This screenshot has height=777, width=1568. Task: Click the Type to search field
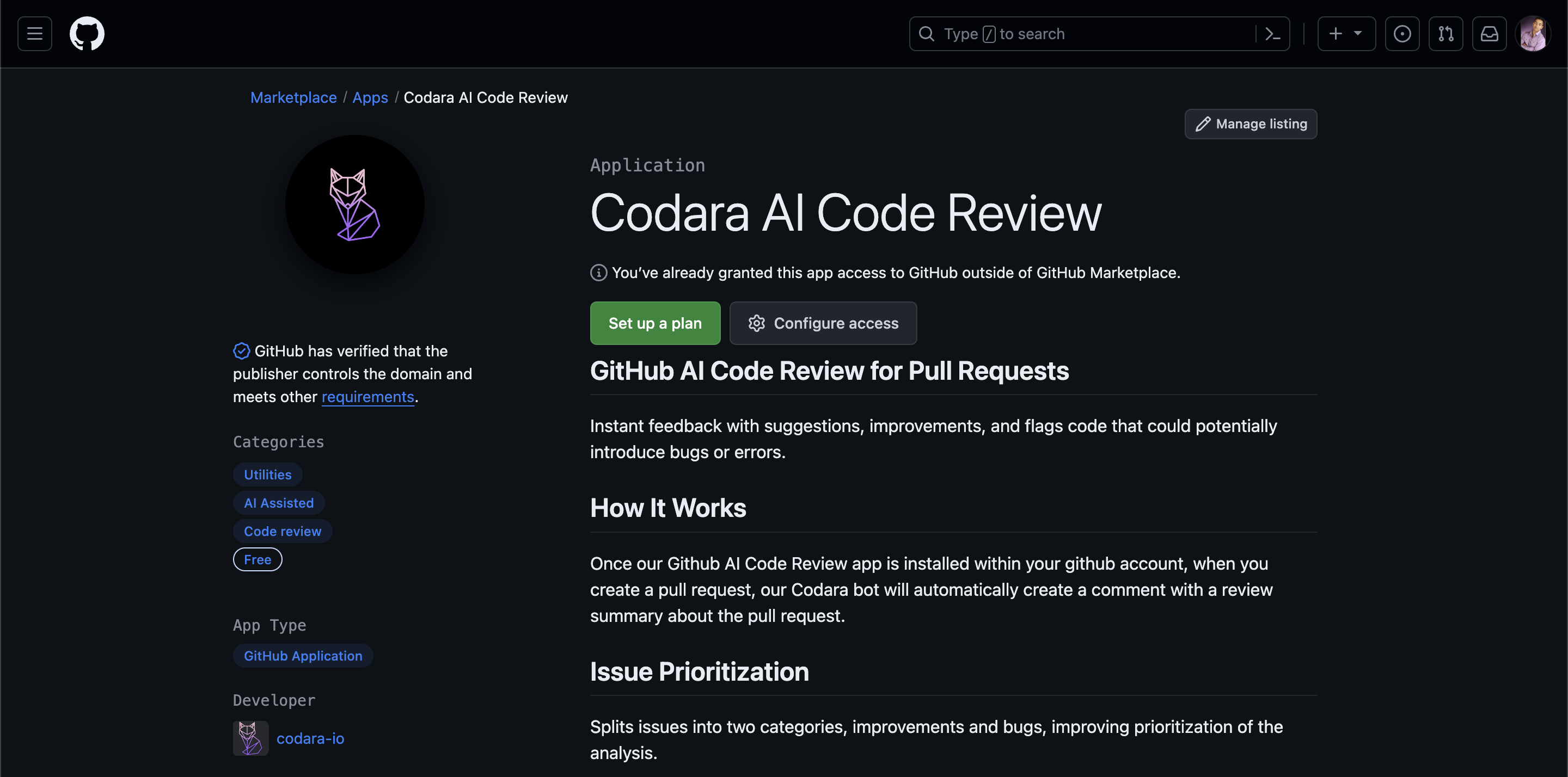1083,34
